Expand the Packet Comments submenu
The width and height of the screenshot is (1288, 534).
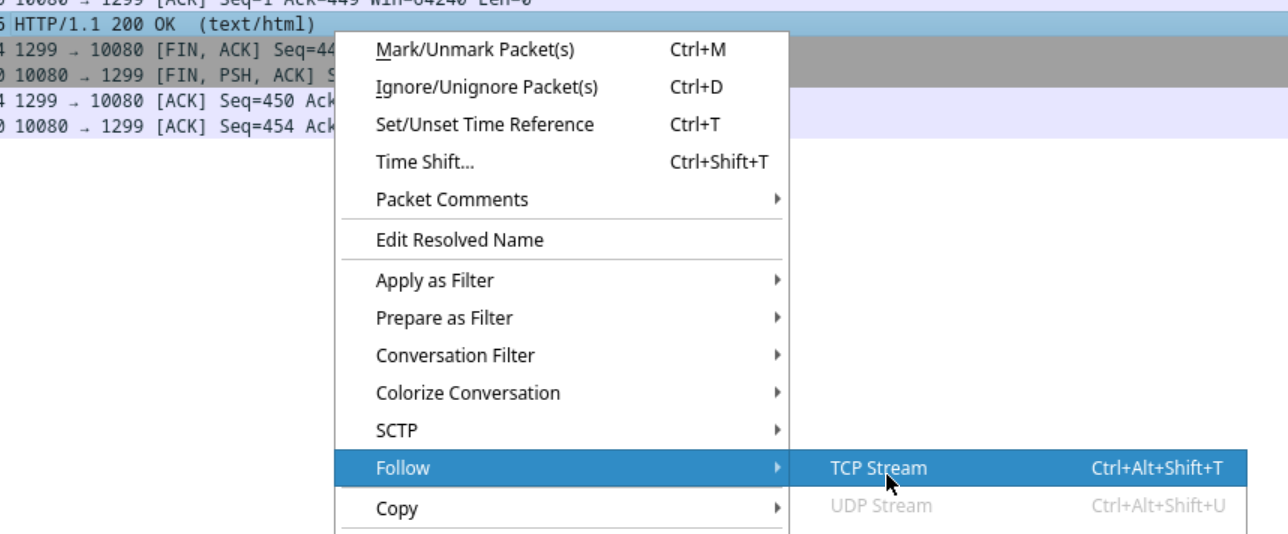(x=452, y=200)
